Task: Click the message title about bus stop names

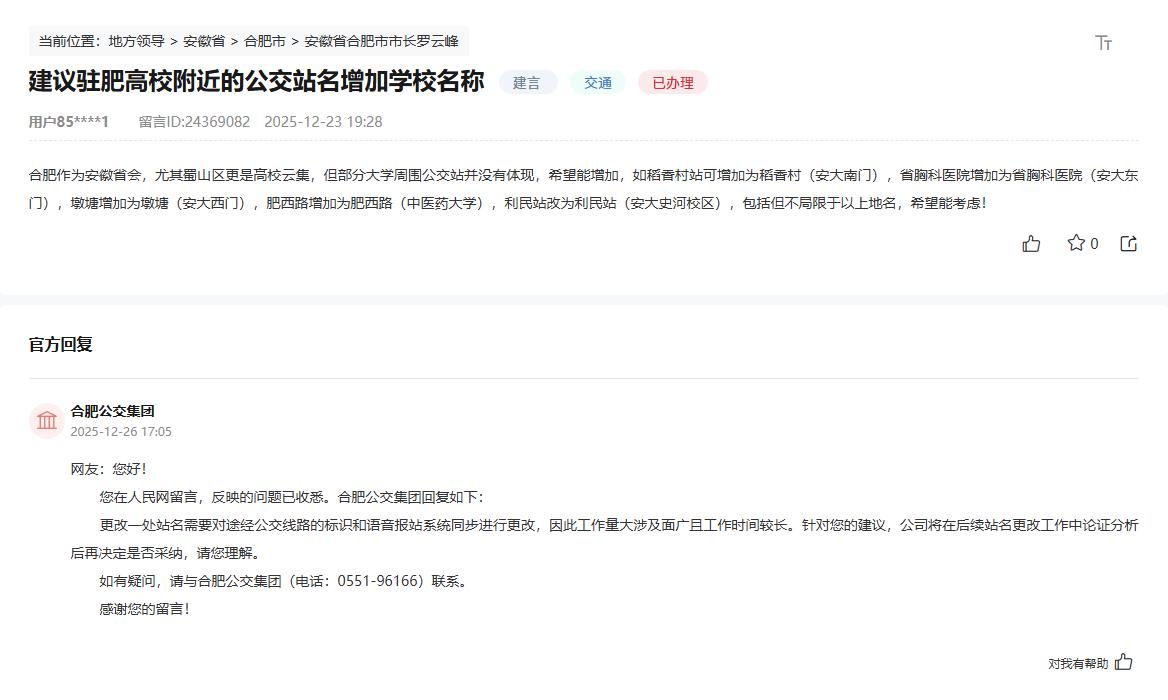Action: click(254, 83)
